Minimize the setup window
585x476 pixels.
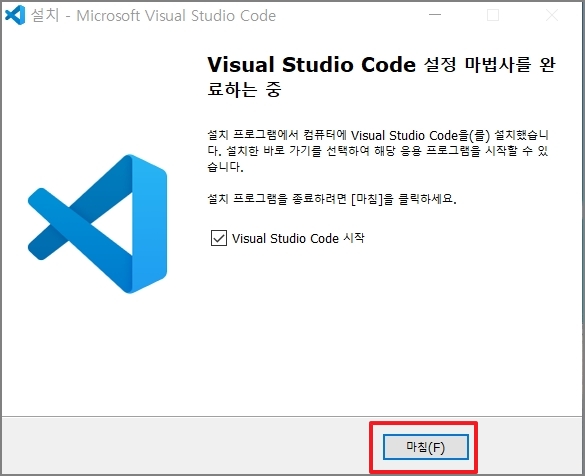click(435, 15)
